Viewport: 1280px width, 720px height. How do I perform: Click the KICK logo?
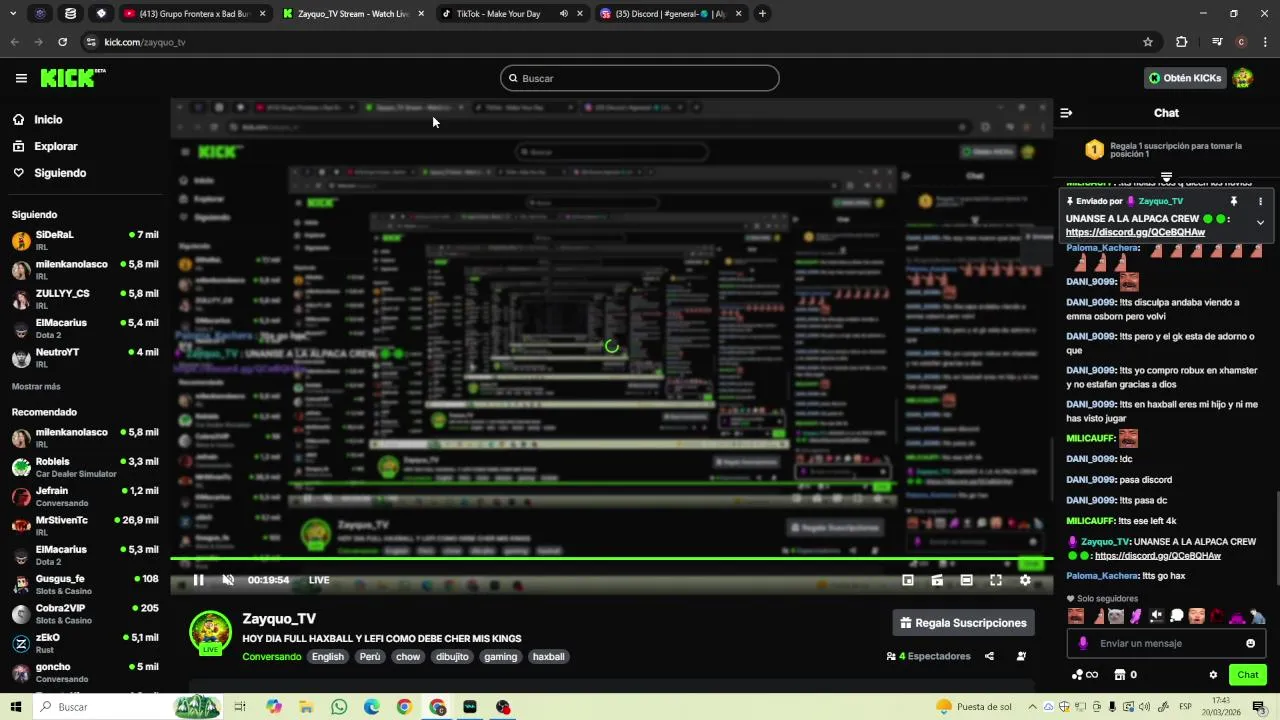tap(72, 78)
